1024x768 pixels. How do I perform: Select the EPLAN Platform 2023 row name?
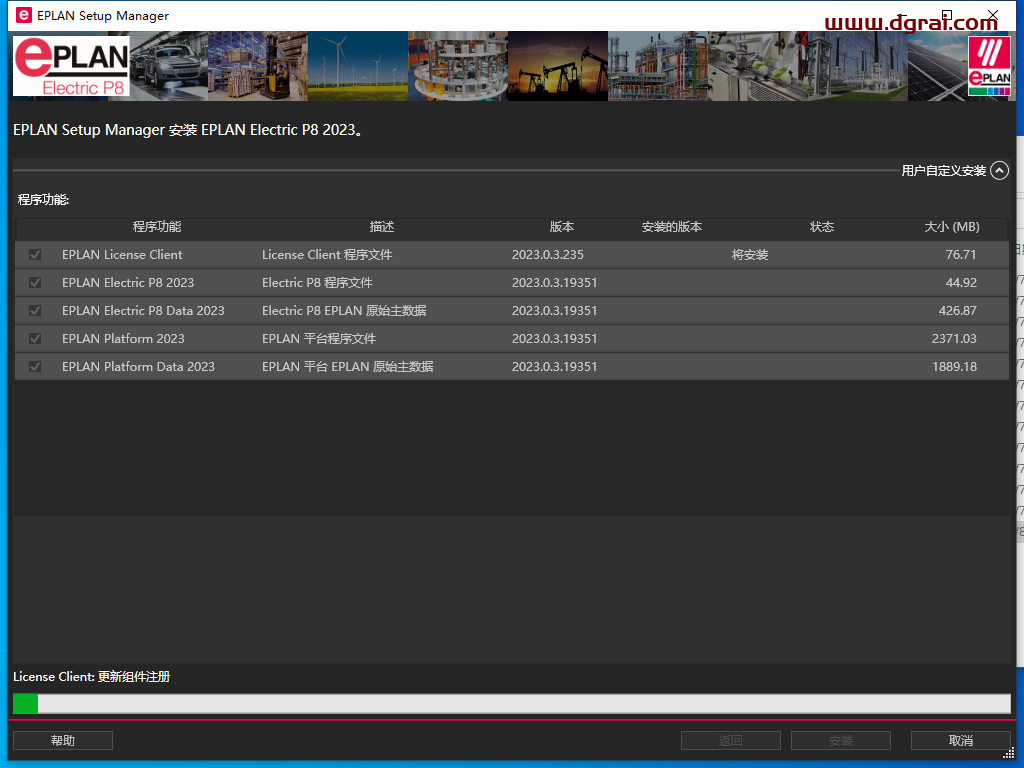pyautogui.click(x=123, y=338)
